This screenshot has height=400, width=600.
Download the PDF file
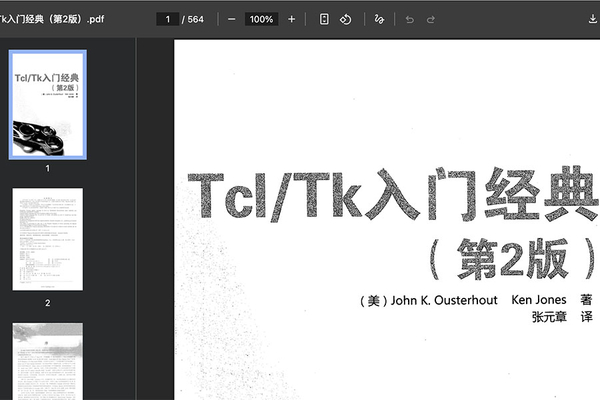593,19
